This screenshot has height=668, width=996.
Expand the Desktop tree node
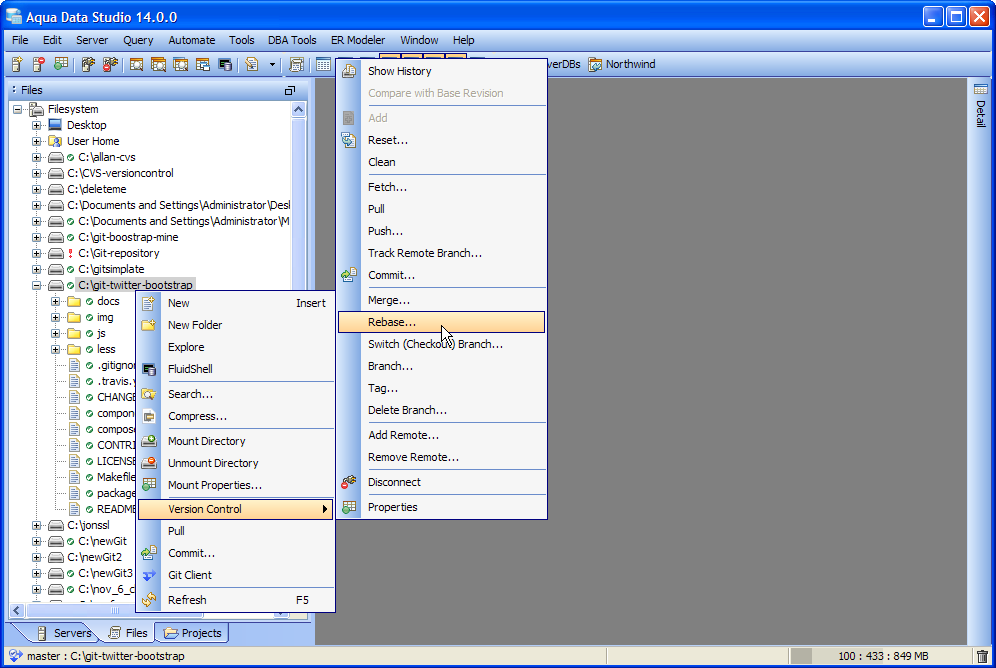(37, 125)
